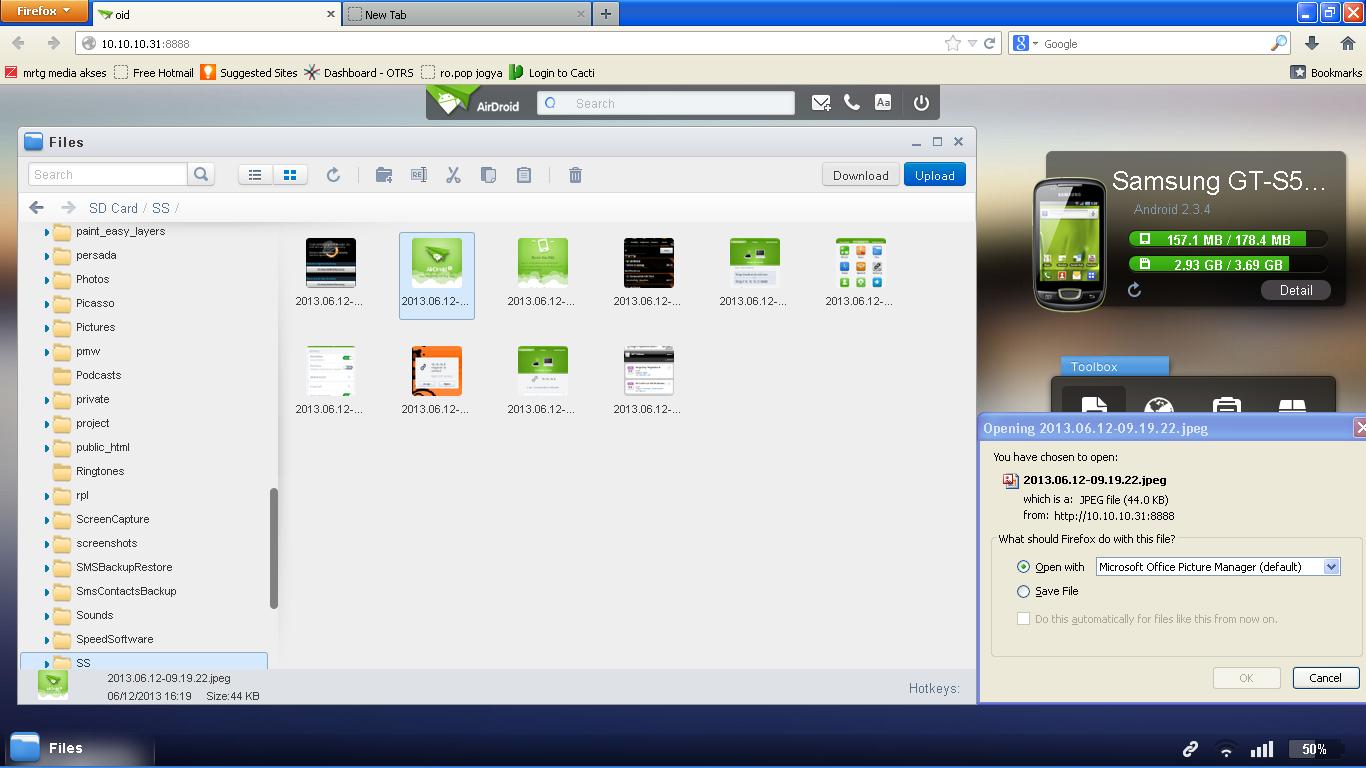Click the AirDroid 'Aa' text icon
The height and width of the screenshot is (768, 1366).
[x=883, y=103]
